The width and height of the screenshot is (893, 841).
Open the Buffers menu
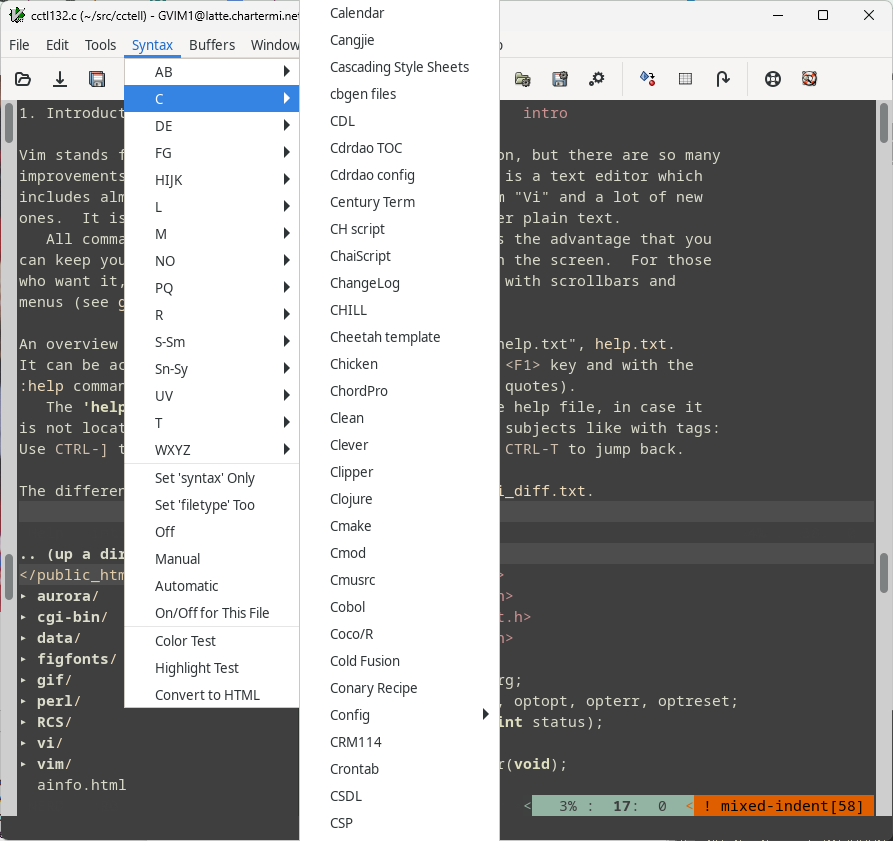click(212, 45)
